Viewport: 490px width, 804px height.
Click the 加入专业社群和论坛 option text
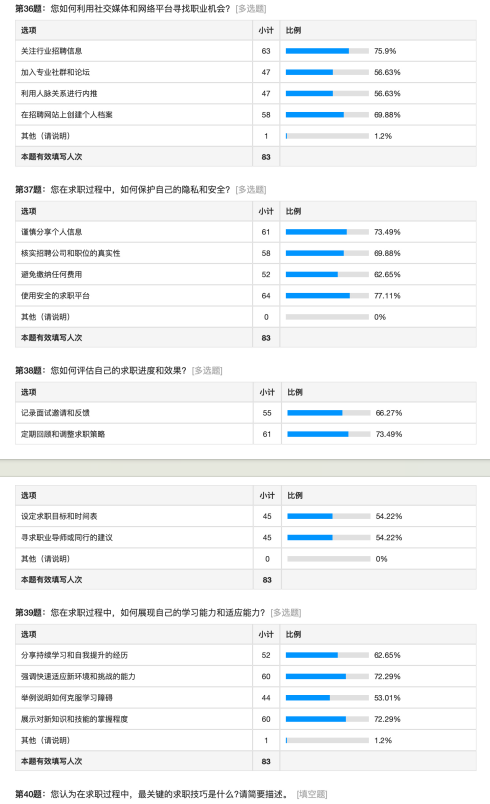[55, 72]
